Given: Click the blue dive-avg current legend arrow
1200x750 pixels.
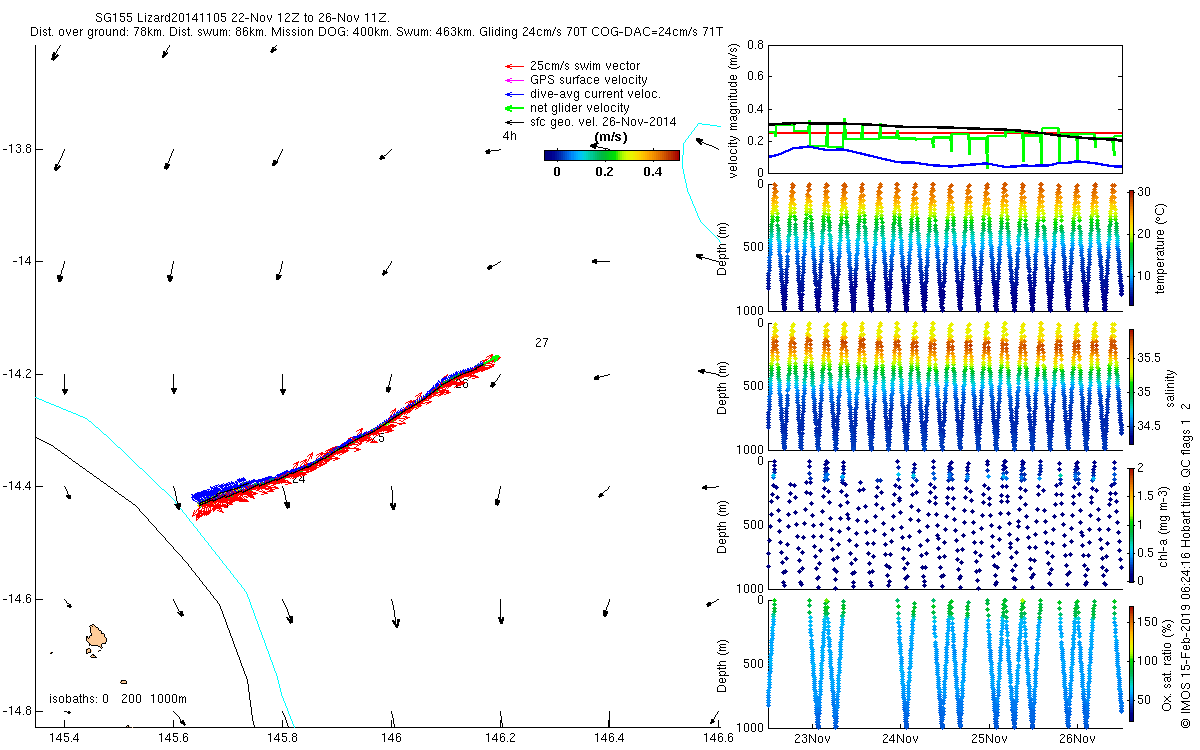Looking at the screenshot, I should (514, 94).
